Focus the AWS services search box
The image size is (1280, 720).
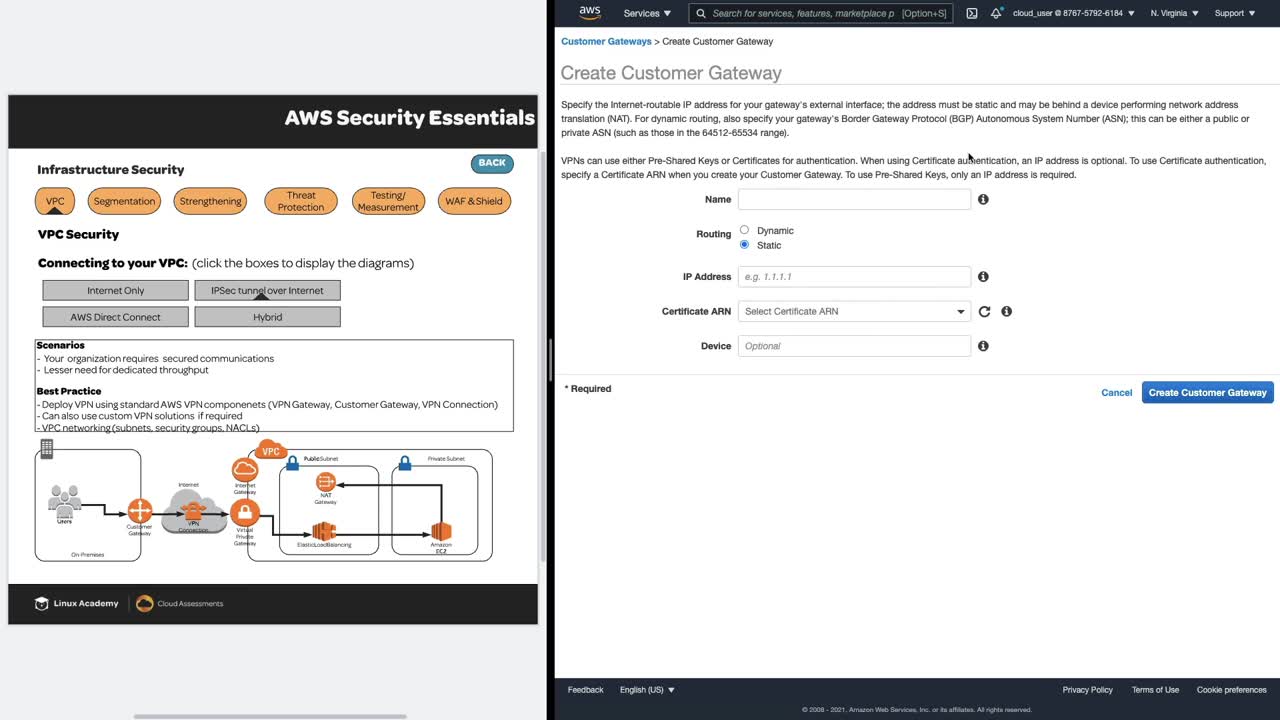[820, 13]
